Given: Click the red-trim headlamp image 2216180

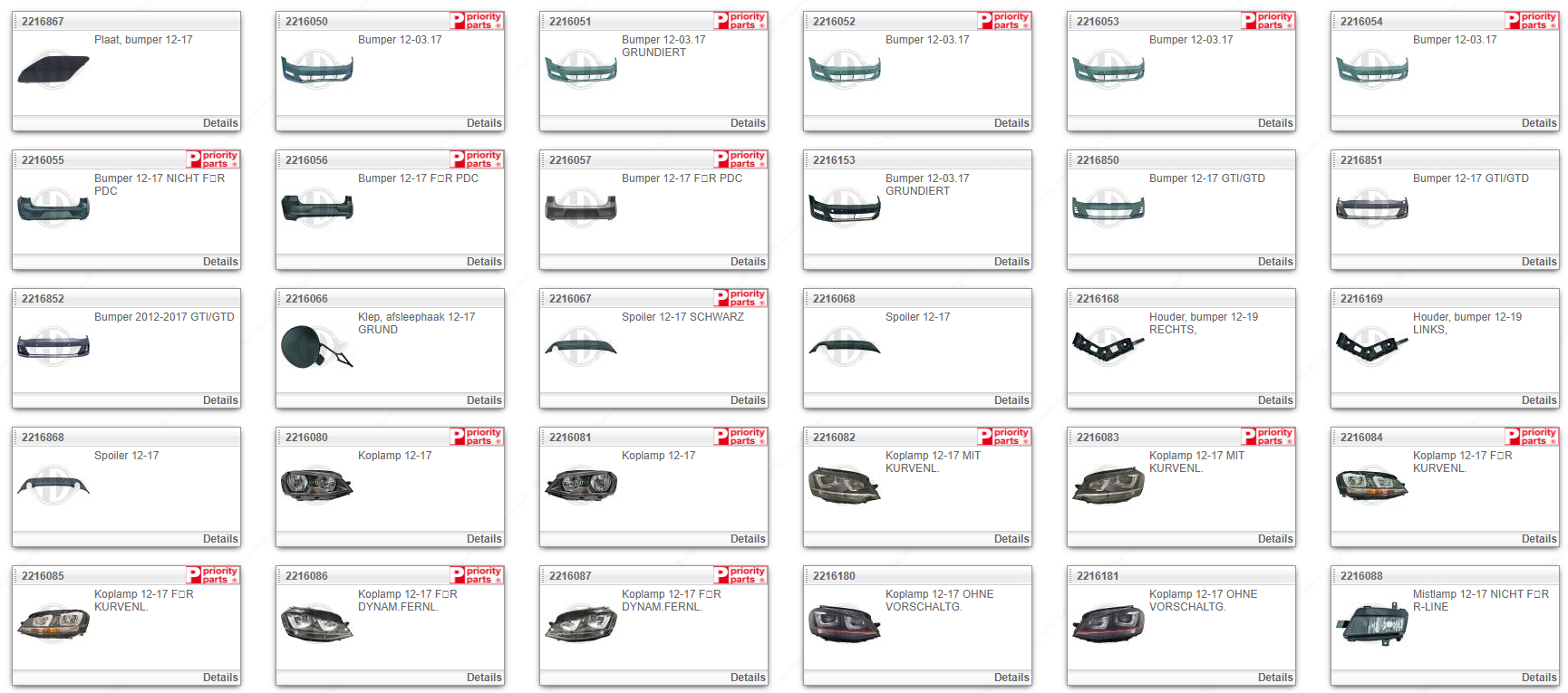Looking at the screenshot, I should click(844, 624).
